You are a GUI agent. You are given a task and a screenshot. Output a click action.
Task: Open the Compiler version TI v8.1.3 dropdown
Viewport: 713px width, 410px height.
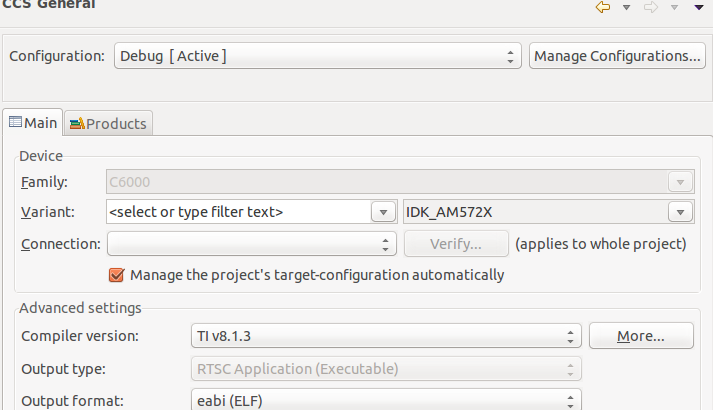pos(385,336)
